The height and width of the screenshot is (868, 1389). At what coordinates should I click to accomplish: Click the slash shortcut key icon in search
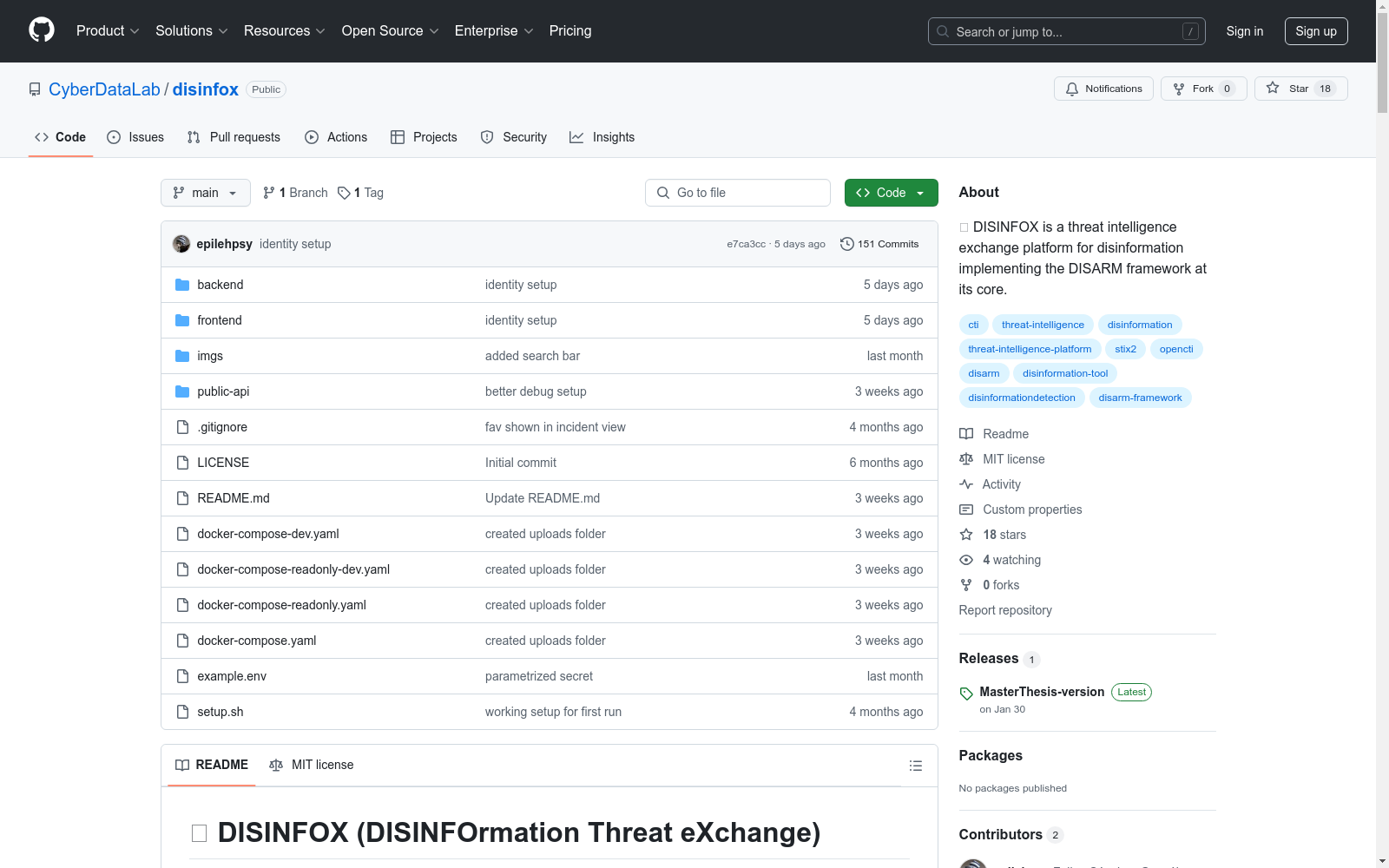(1190, 31)
